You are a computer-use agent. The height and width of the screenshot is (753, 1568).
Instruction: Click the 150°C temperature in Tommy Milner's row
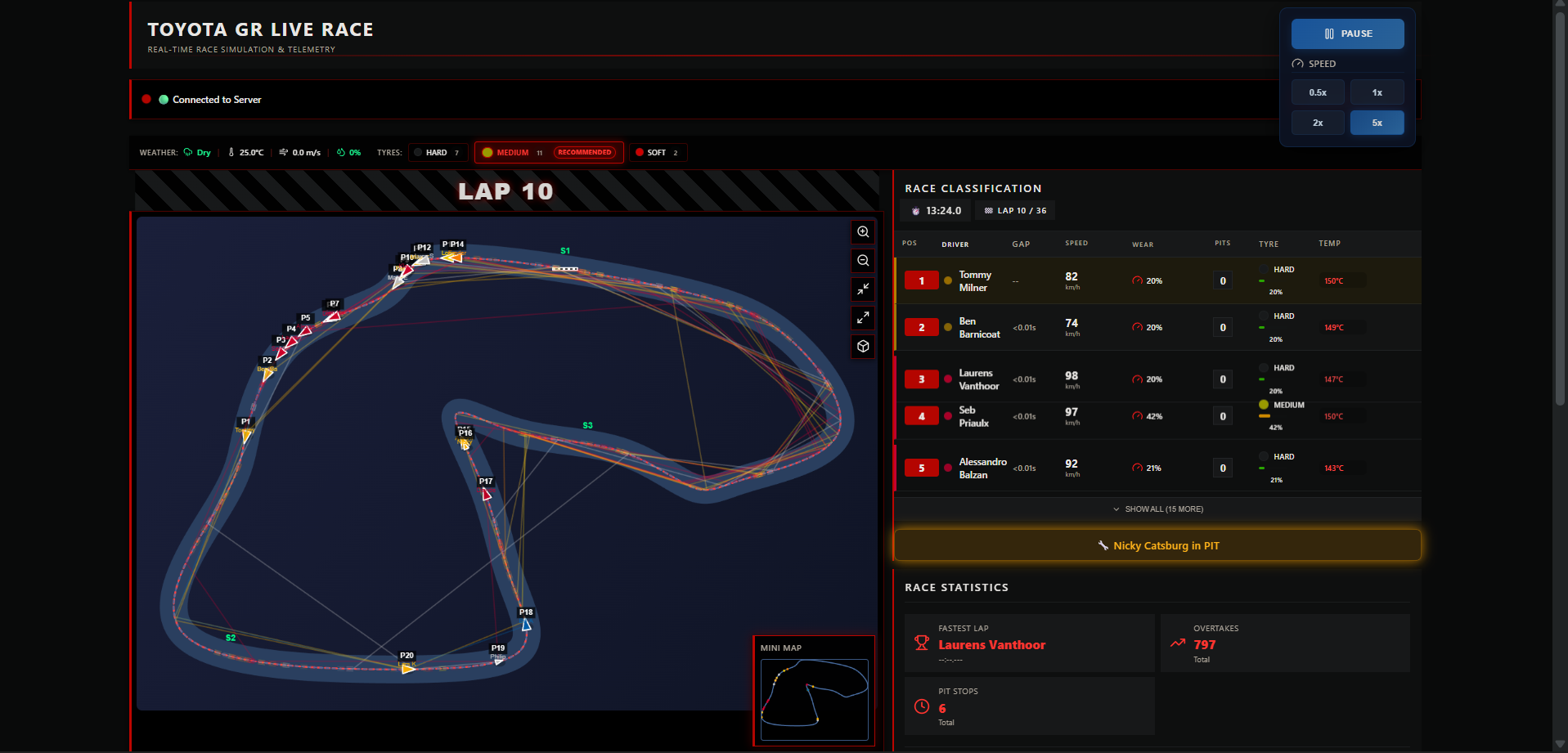[x=1333, y=281]
